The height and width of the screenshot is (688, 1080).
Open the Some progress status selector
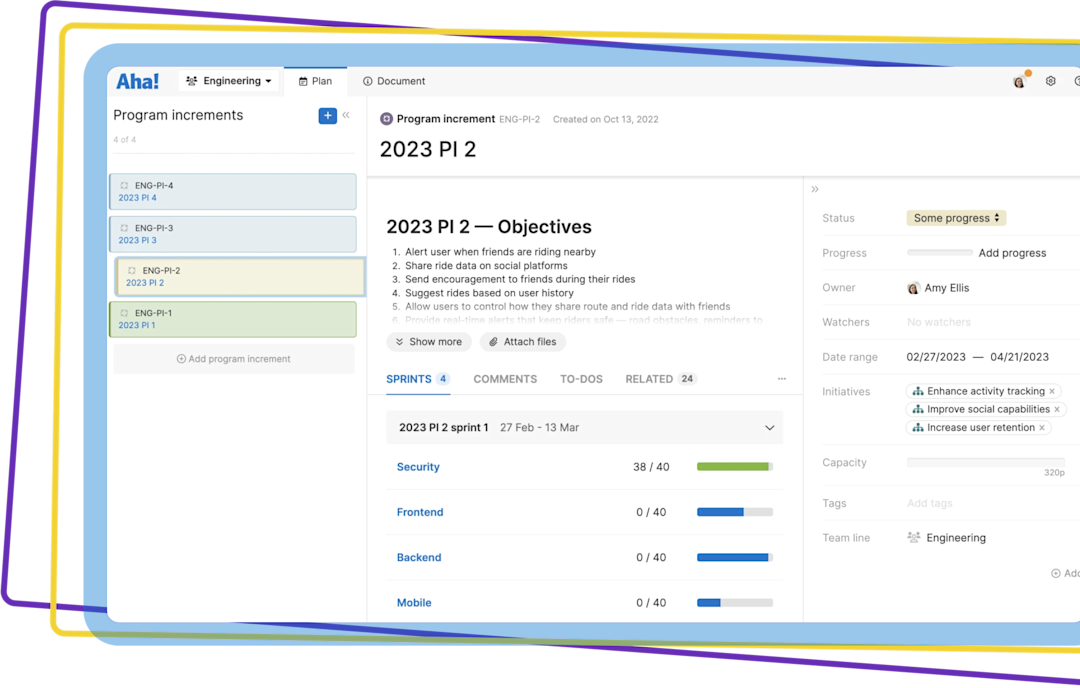pos(956,217)
